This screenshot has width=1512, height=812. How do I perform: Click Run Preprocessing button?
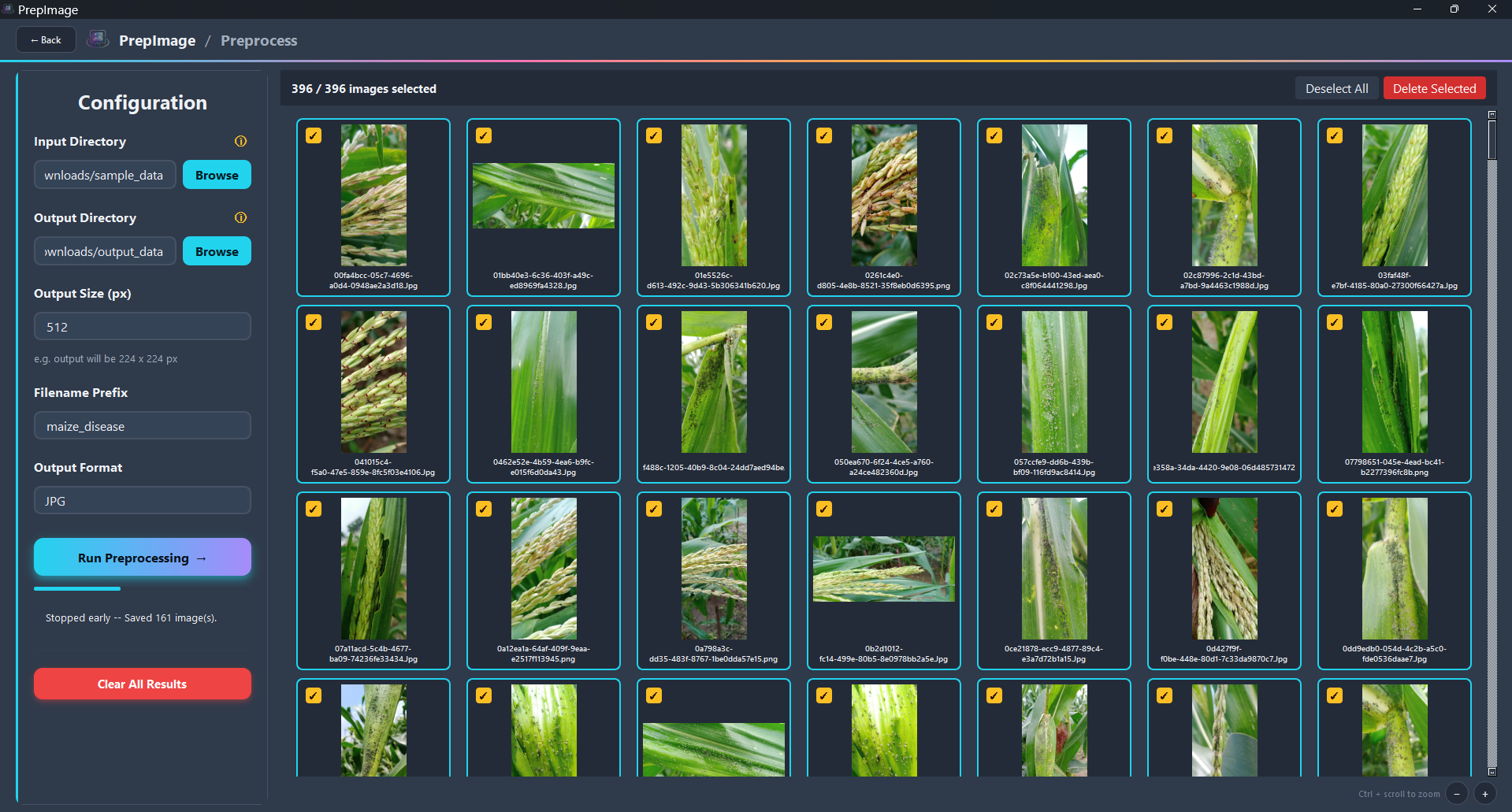(x=143, y=558)
